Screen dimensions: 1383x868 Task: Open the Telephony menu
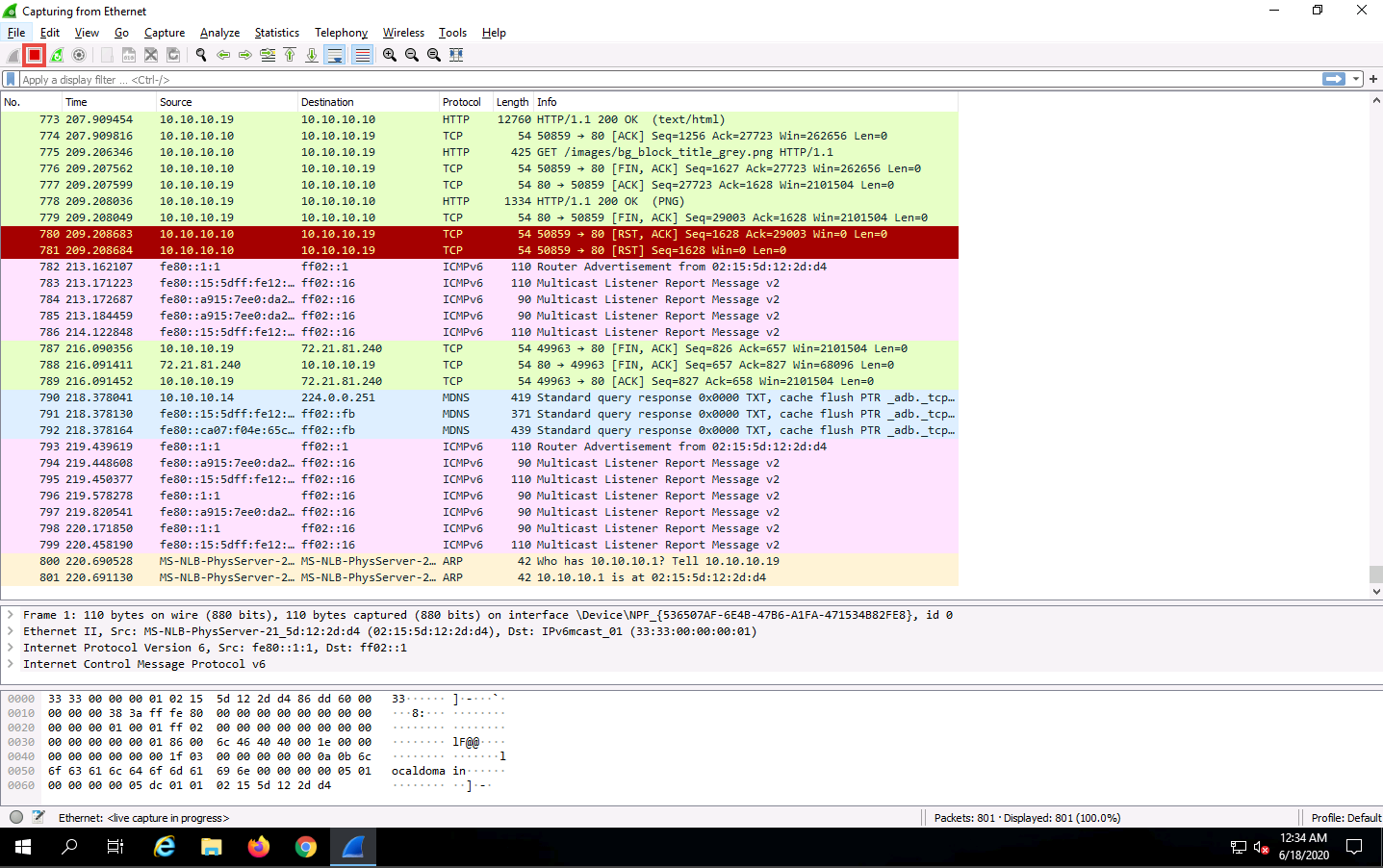[341, 33]
